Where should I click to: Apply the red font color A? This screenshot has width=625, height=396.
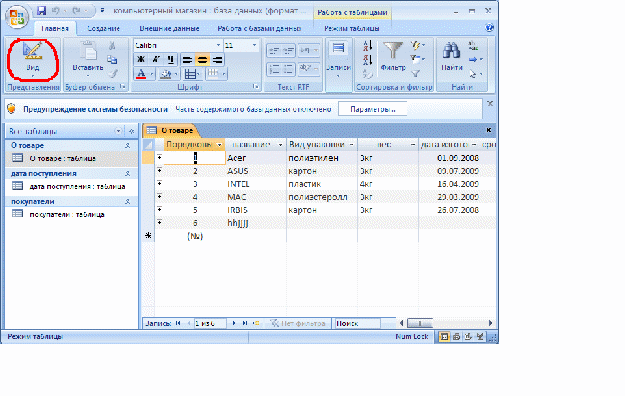(141, 74)
